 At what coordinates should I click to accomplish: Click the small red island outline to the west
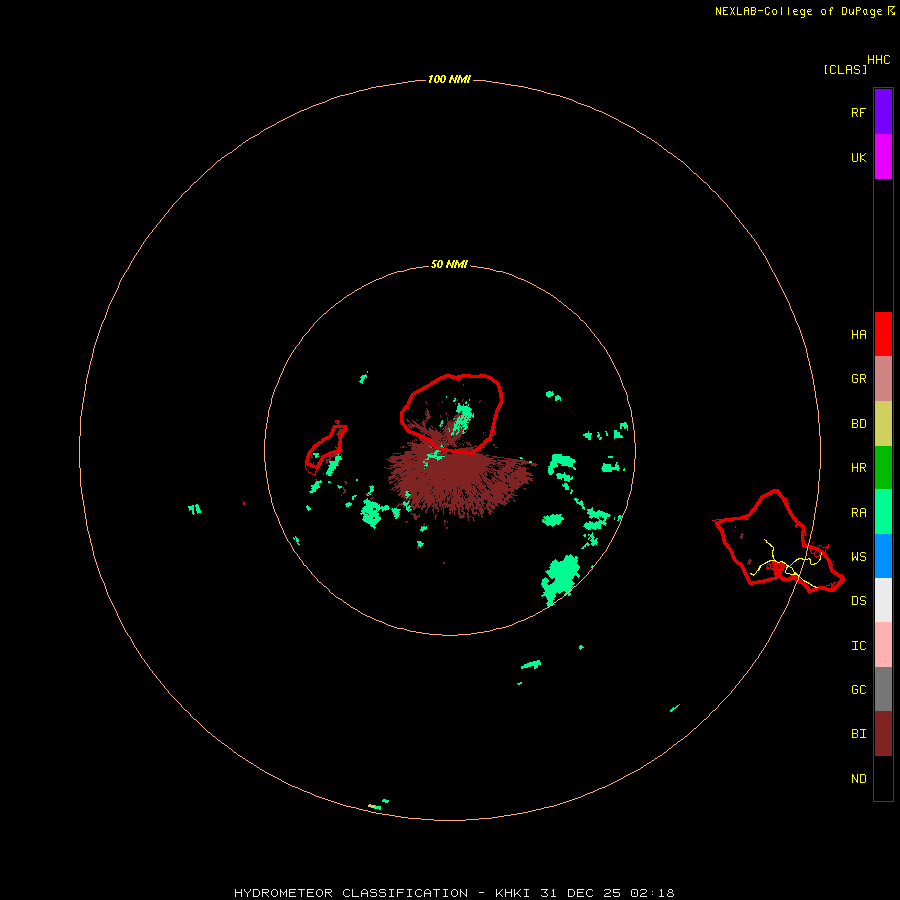tap(325, 448)
